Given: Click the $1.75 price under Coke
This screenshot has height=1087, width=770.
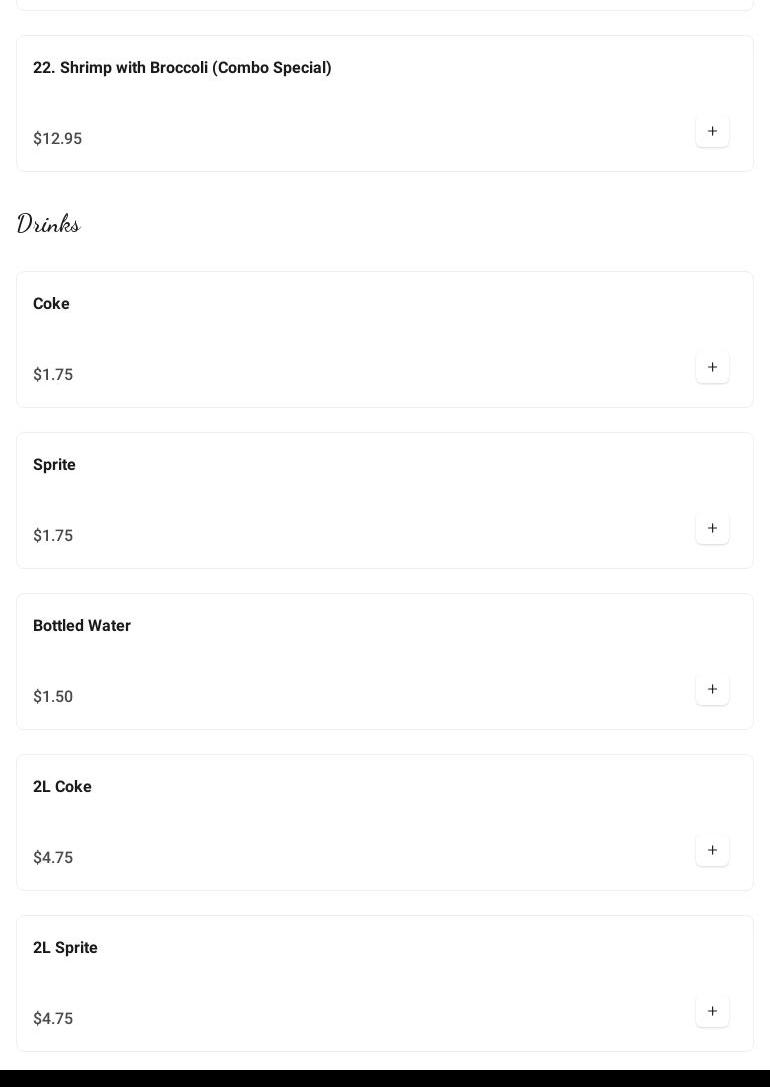Looking at the screenshot, I should click(53, 375).
